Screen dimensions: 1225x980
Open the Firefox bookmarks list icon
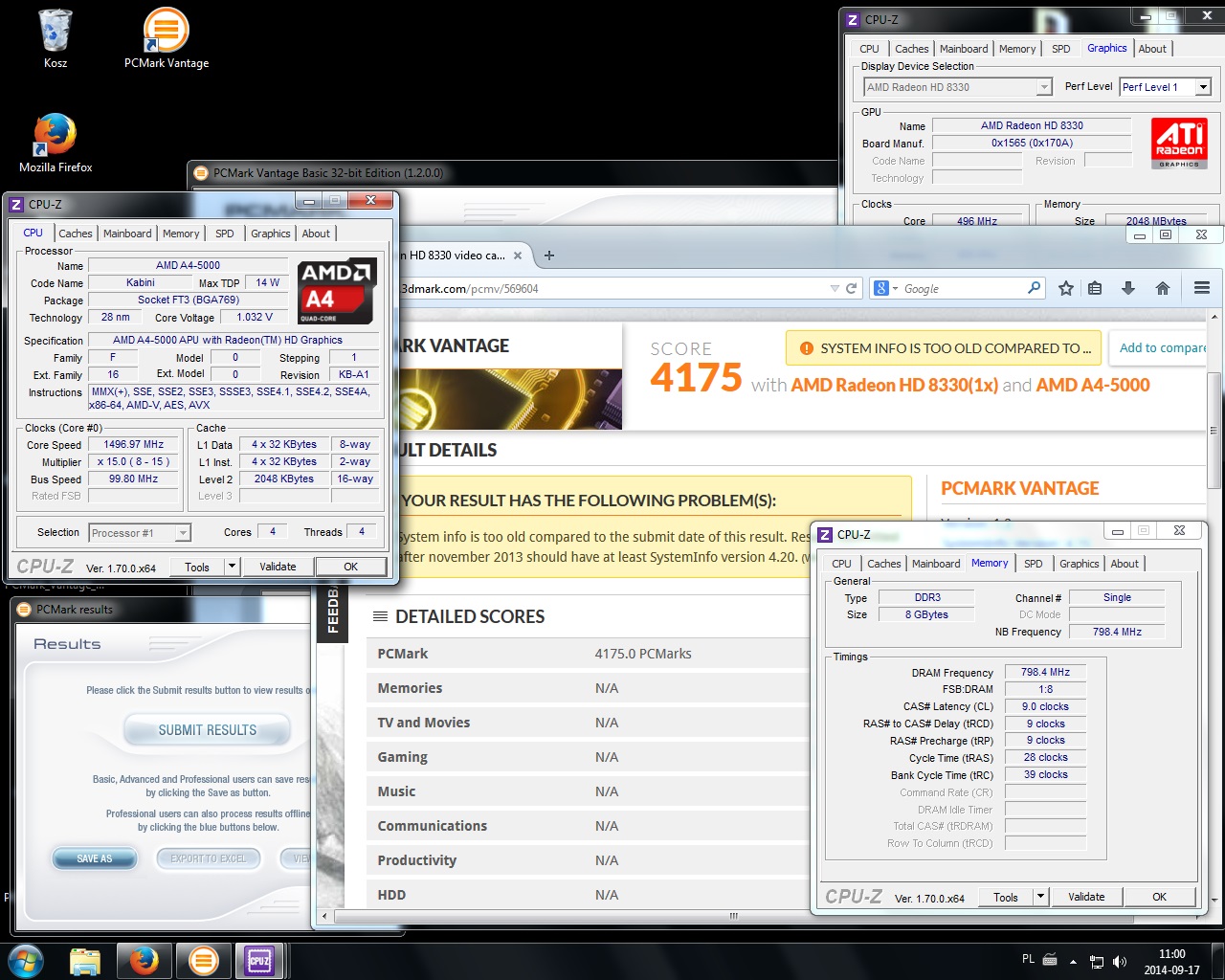click(x=1096, y=288)
